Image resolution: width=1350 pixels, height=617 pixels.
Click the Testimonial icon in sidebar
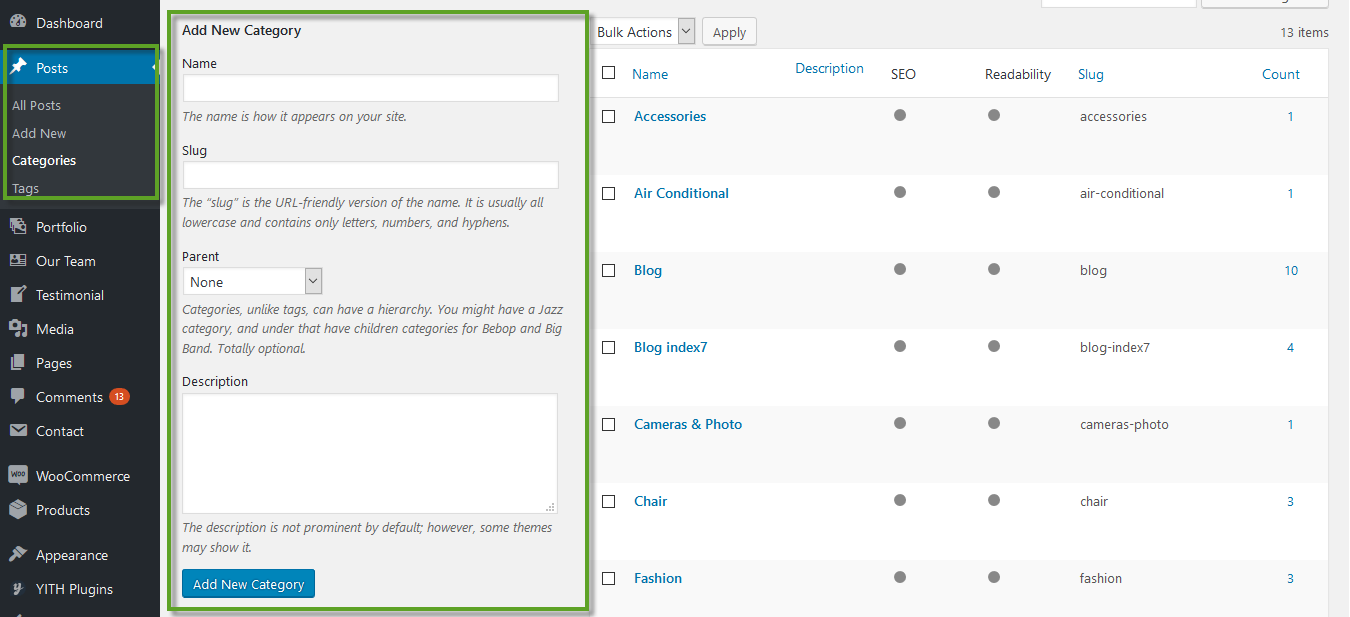click(18, 295)
